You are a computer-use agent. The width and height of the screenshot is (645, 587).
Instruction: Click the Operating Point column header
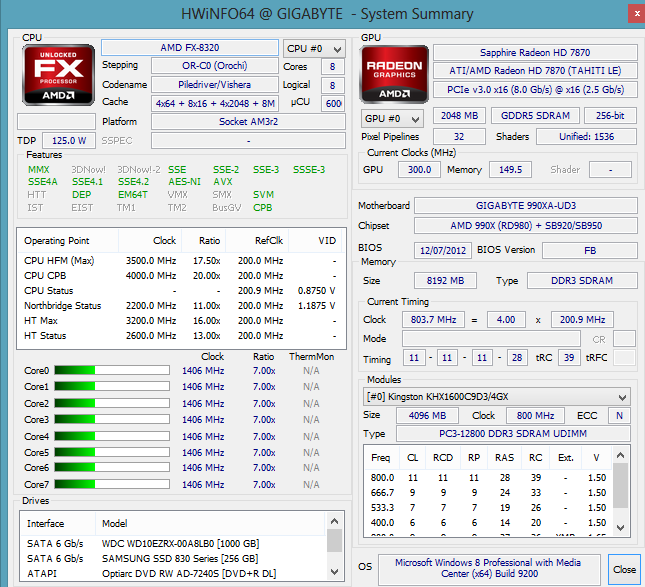[x=68, y=241]
